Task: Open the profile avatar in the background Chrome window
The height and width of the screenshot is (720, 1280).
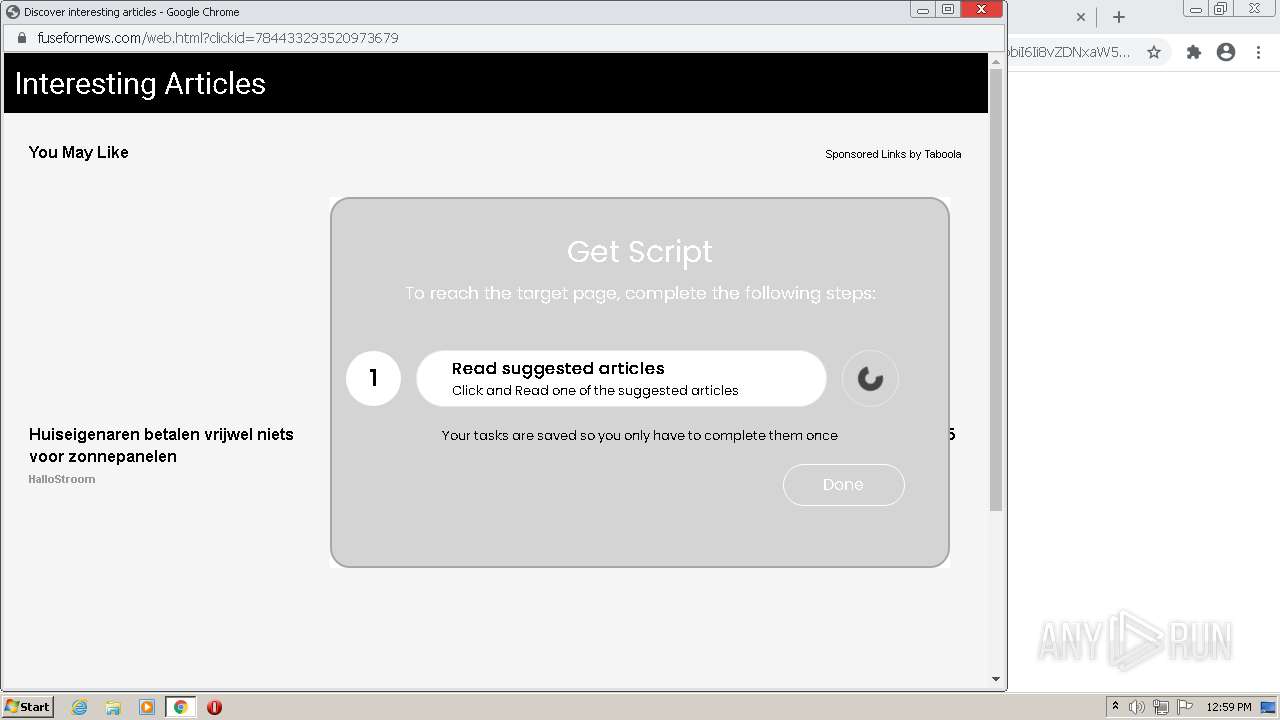Action: pos(1226,52)
